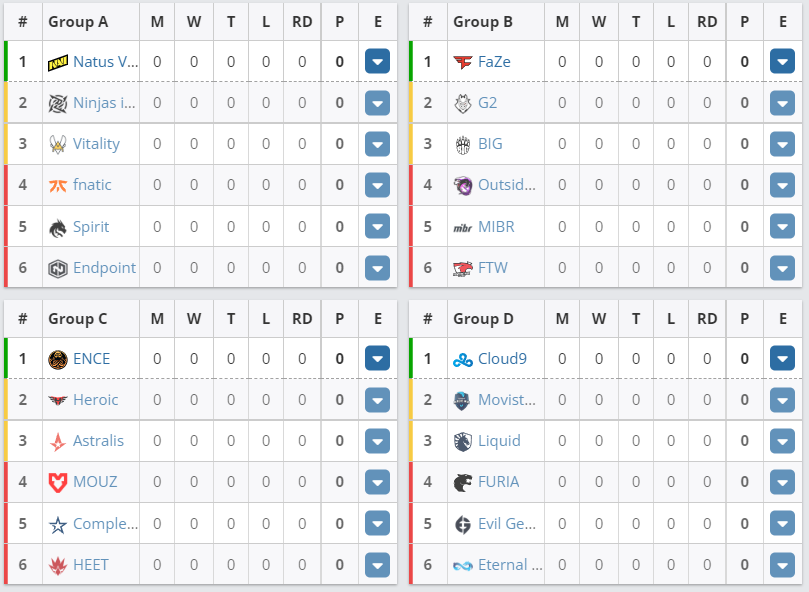Image resolution: width=809 pixels, height=592 pixels.
Task: Click the fnatic orange logo
Action: [58, 185]
